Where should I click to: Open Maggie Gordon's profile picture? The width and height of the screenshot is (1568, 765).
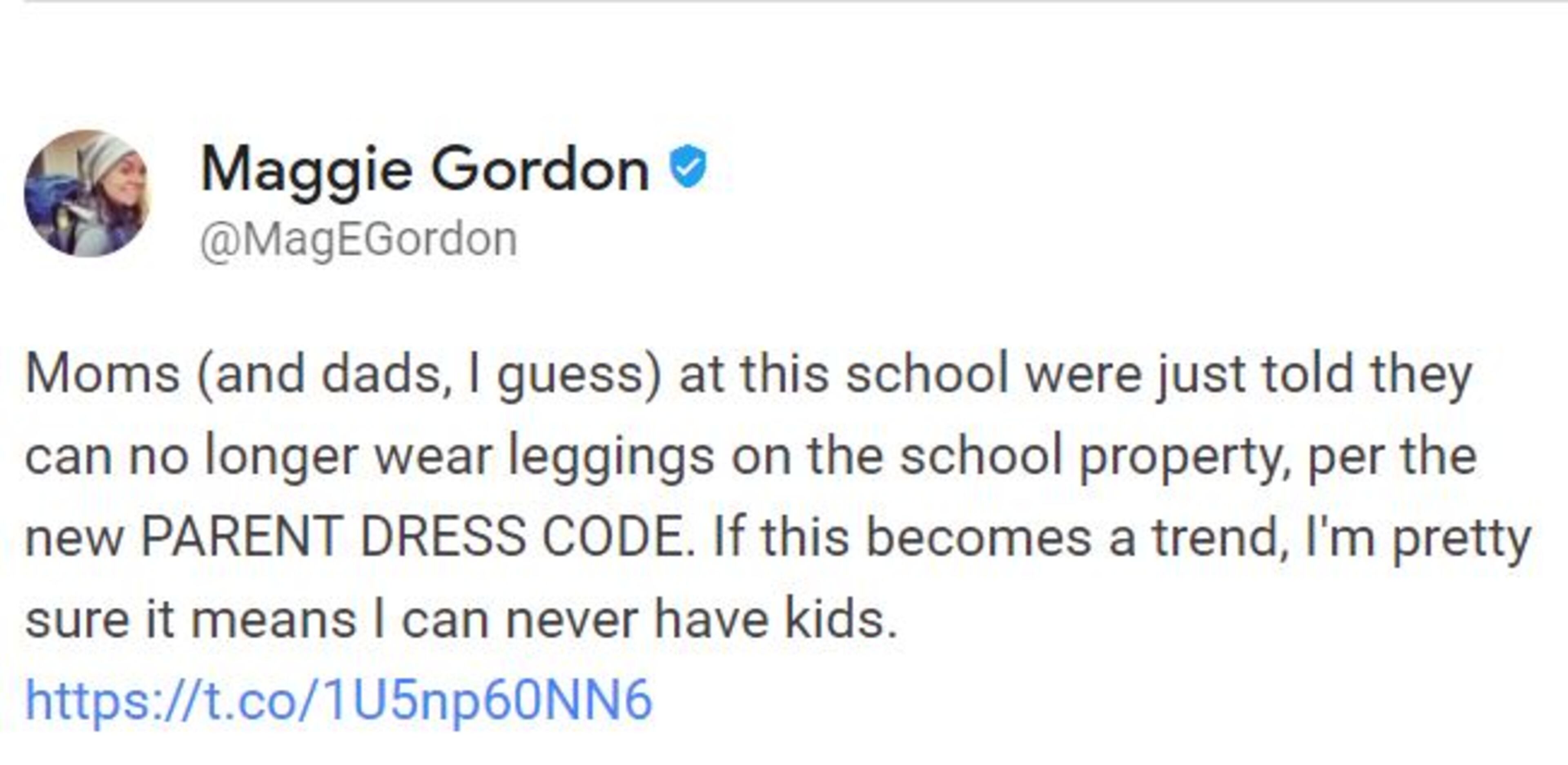click(x=86, y=193)
